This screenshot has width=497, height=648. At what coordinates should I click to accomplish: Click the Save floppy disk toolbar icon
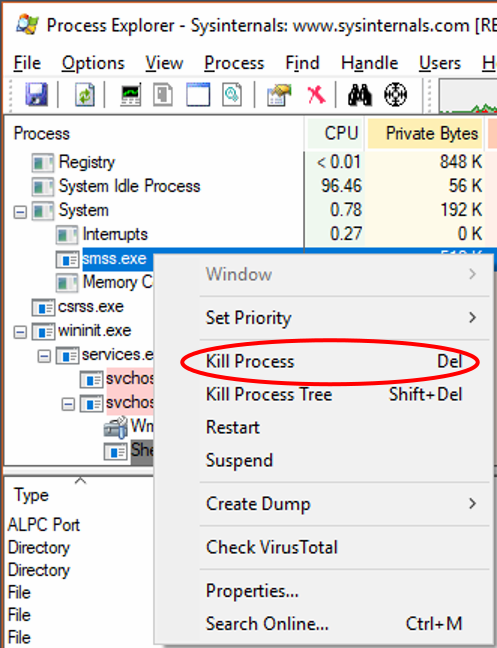36,94
